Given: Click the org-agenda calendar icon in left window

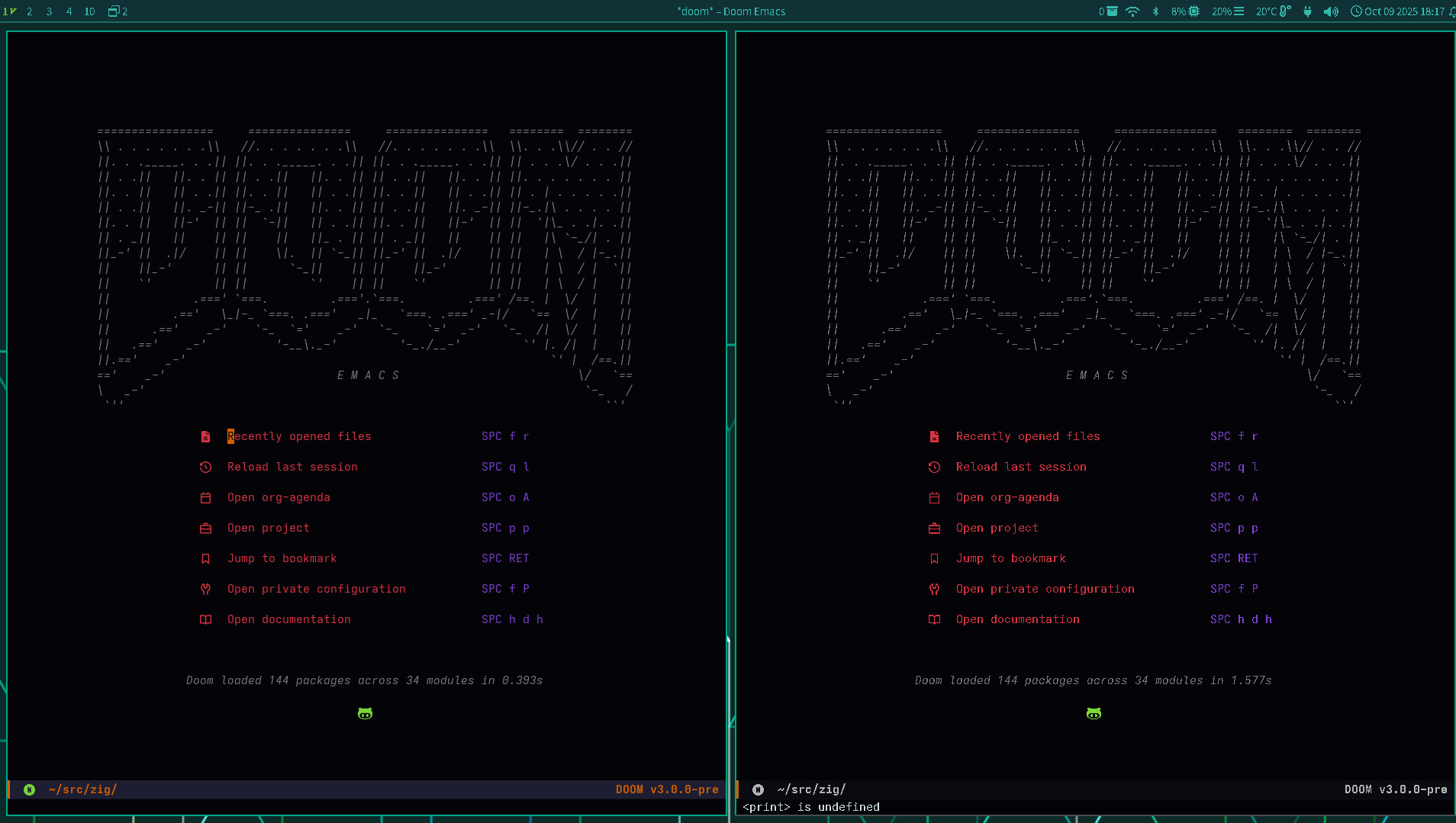Looking at the screenshot, I should click(x=205, y=497).
